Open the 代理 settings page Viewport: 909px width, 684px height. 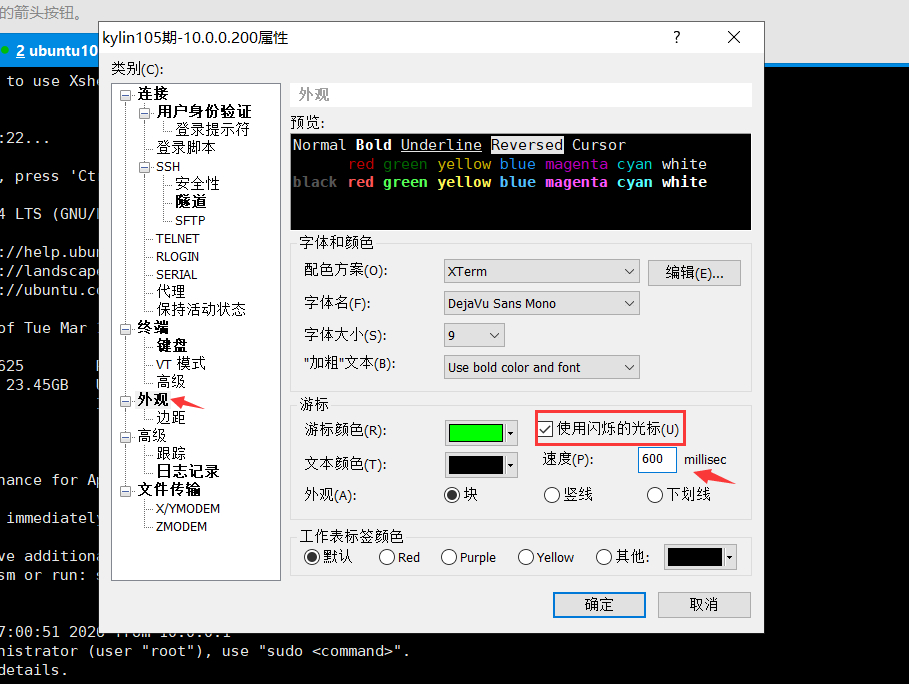(170, 292)
